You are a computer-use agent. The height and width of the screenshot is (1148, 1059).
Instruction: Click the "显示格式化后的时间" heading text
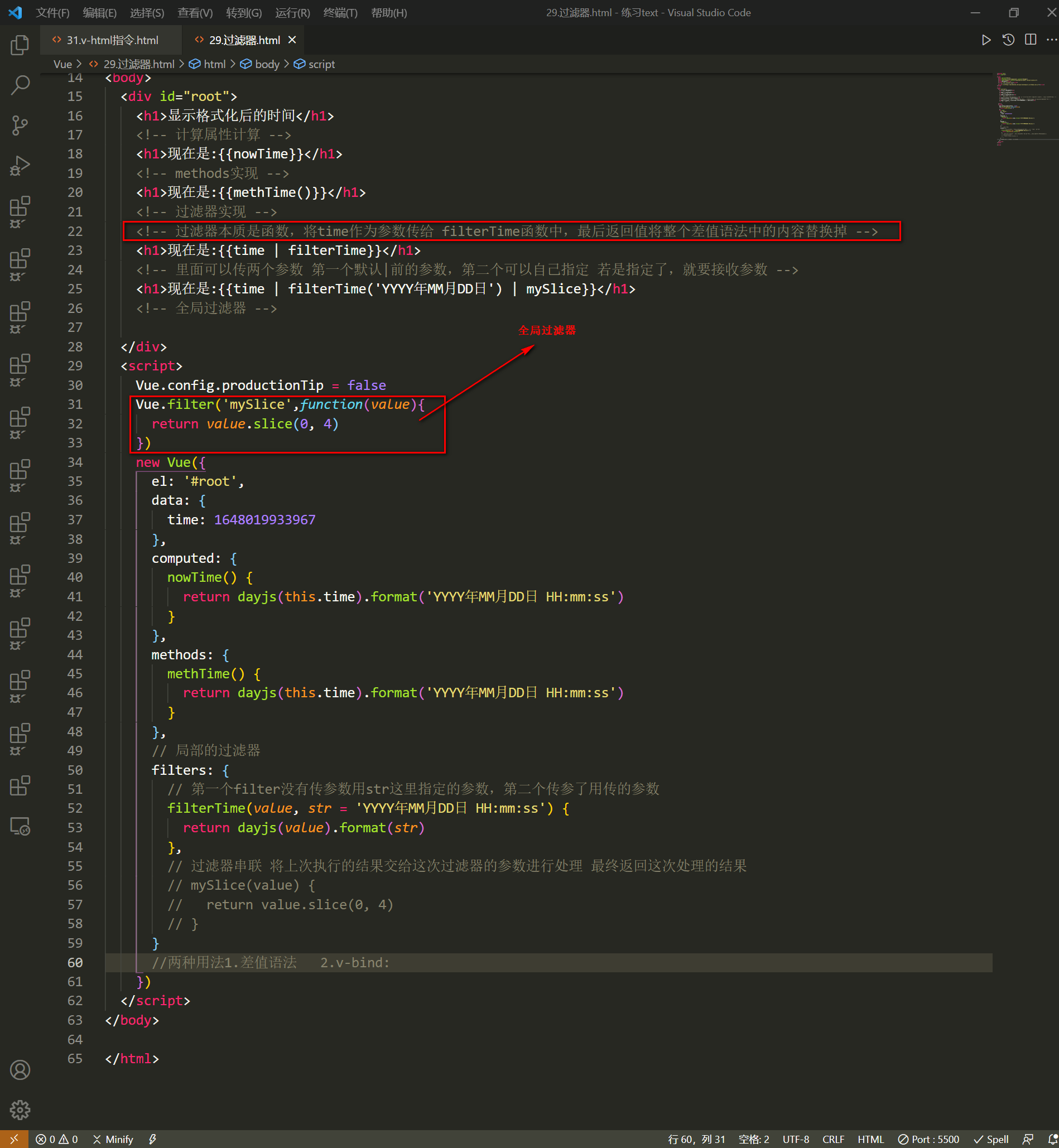231,115
